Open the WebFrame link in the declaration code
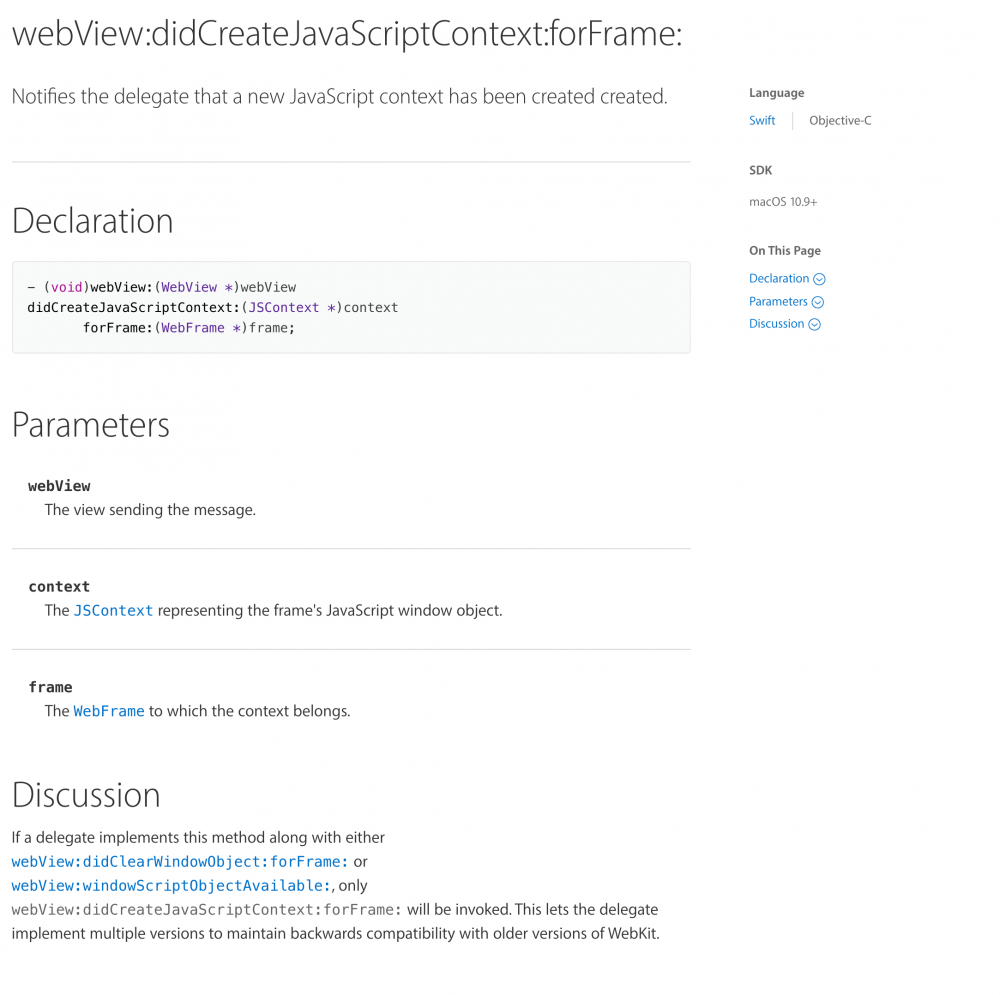The height and width of the screenshot is (995, 1000). point(193,327)
